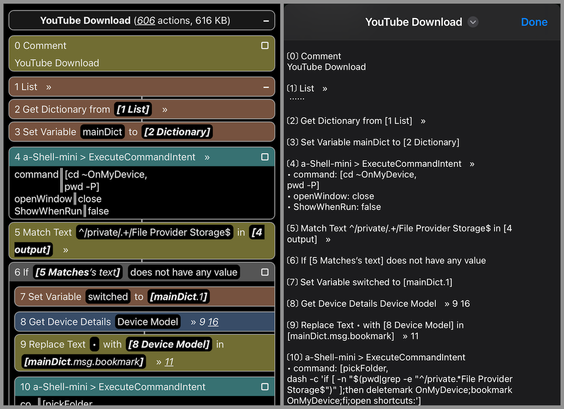Expand the 1 List chevron in left panel
This screenshot has width=564, height=409.
[x=49, y=87]
